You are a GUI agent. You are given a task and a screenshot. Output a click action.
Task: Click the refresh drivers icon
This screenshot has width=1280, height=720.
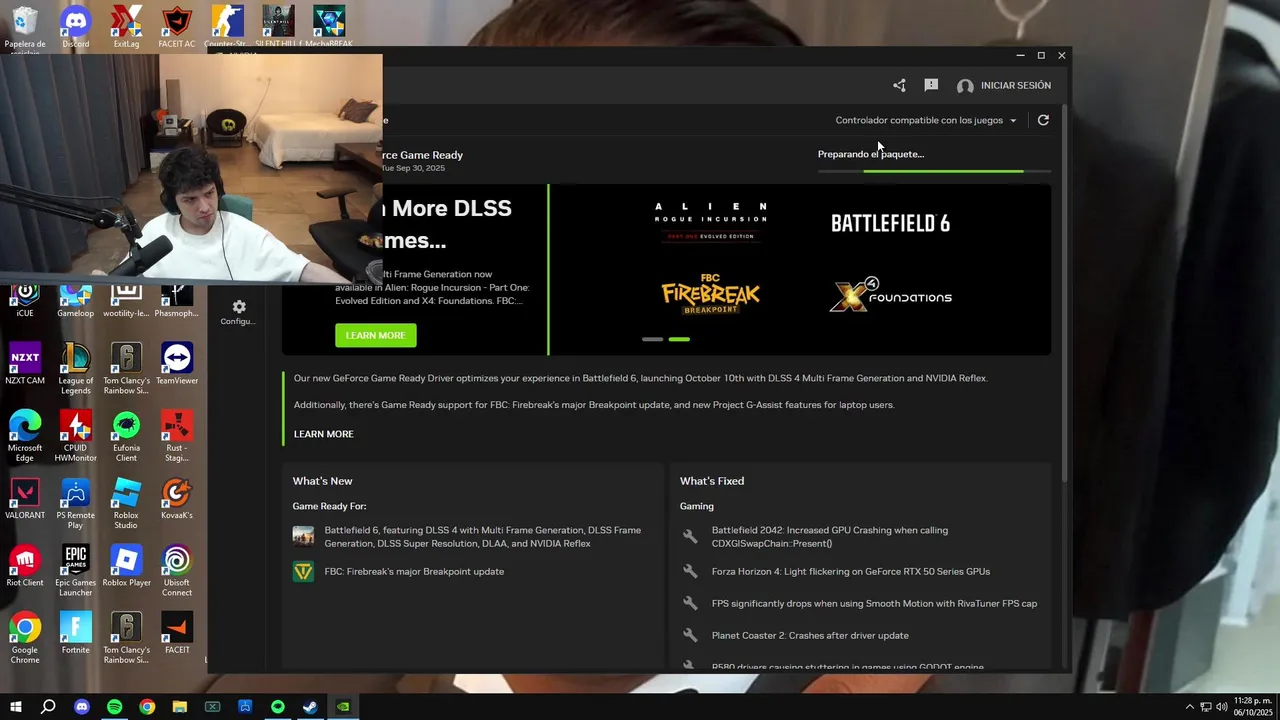point(1043,120)
